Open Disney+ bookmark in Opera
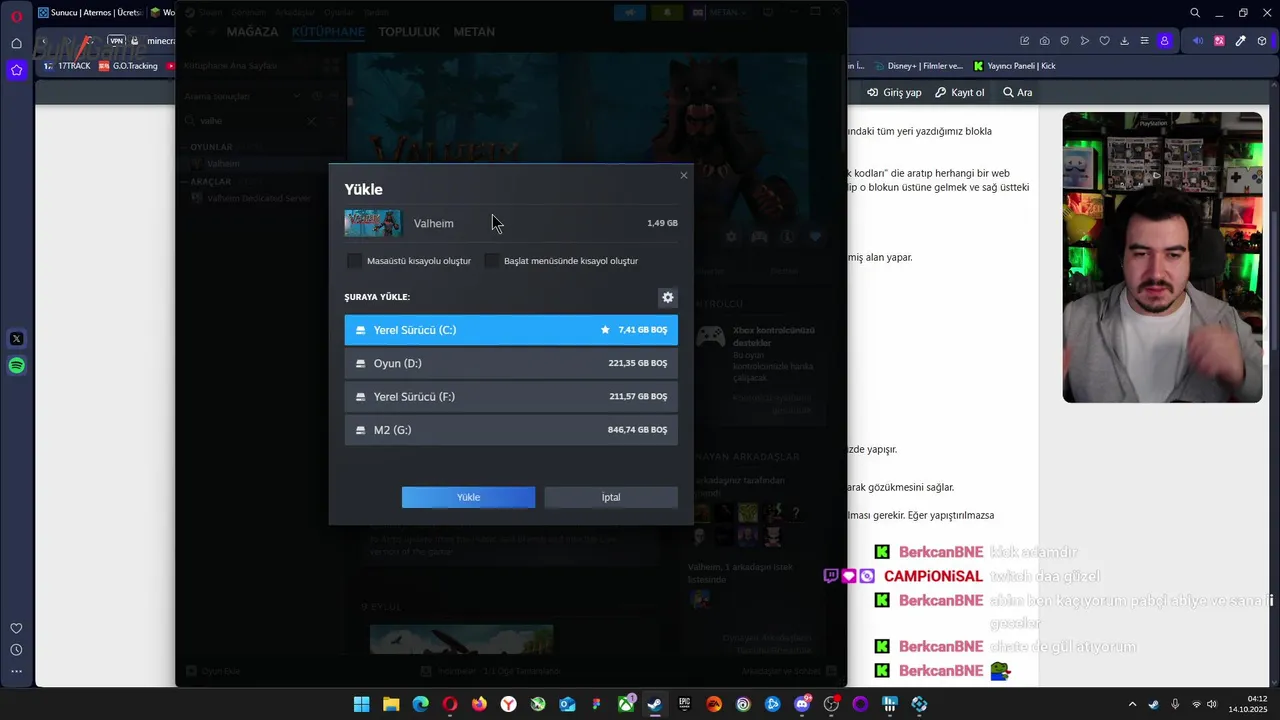 point(918,66)
